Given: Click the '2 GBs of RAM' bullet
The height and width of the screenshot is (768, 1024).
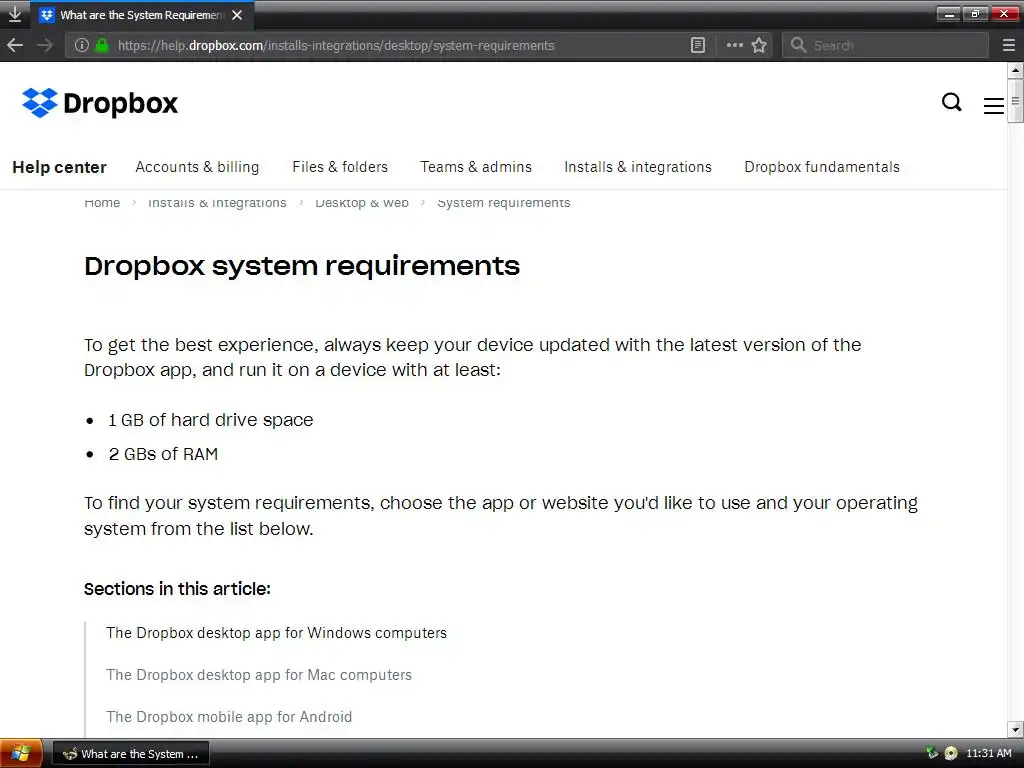Looking at the screenshot, I should 163,454.
